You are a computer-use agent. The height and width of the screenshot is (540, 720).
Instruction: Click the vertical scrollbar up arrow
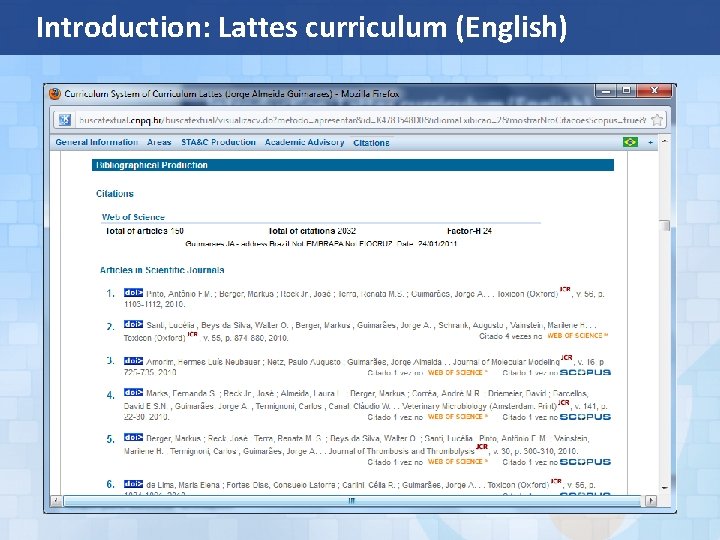click(x=664, y=141)
